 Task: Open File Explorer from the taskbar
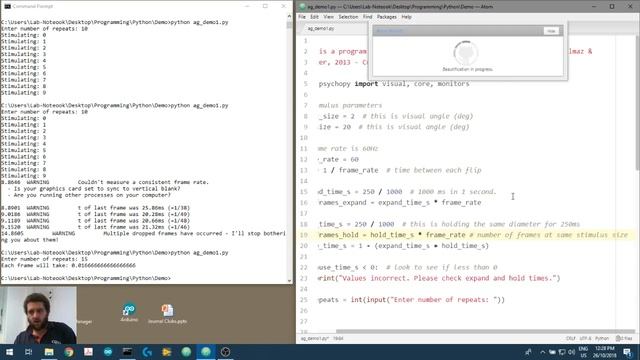[49, 352]
